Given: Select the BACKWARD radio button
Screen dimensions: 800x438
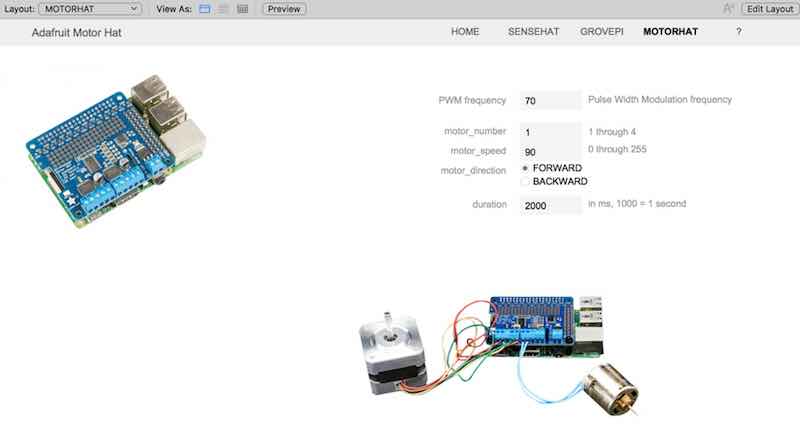Looking at the screenshot, I should (525, 181).
